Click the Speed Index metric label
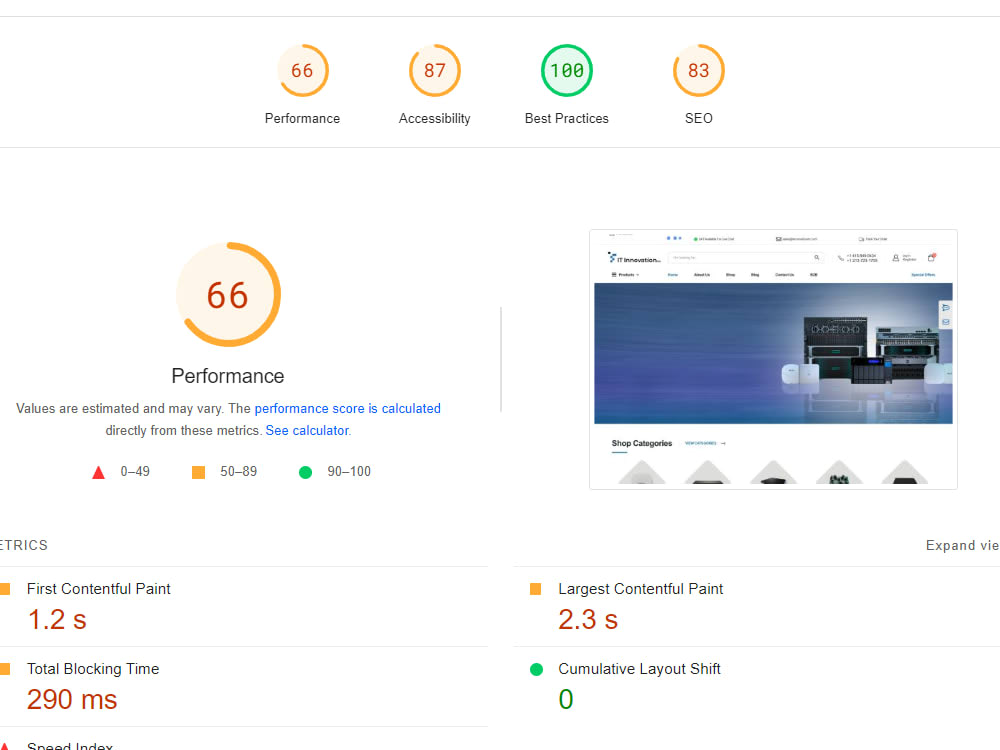1000x750 pixels. click(x=70, y=746)
